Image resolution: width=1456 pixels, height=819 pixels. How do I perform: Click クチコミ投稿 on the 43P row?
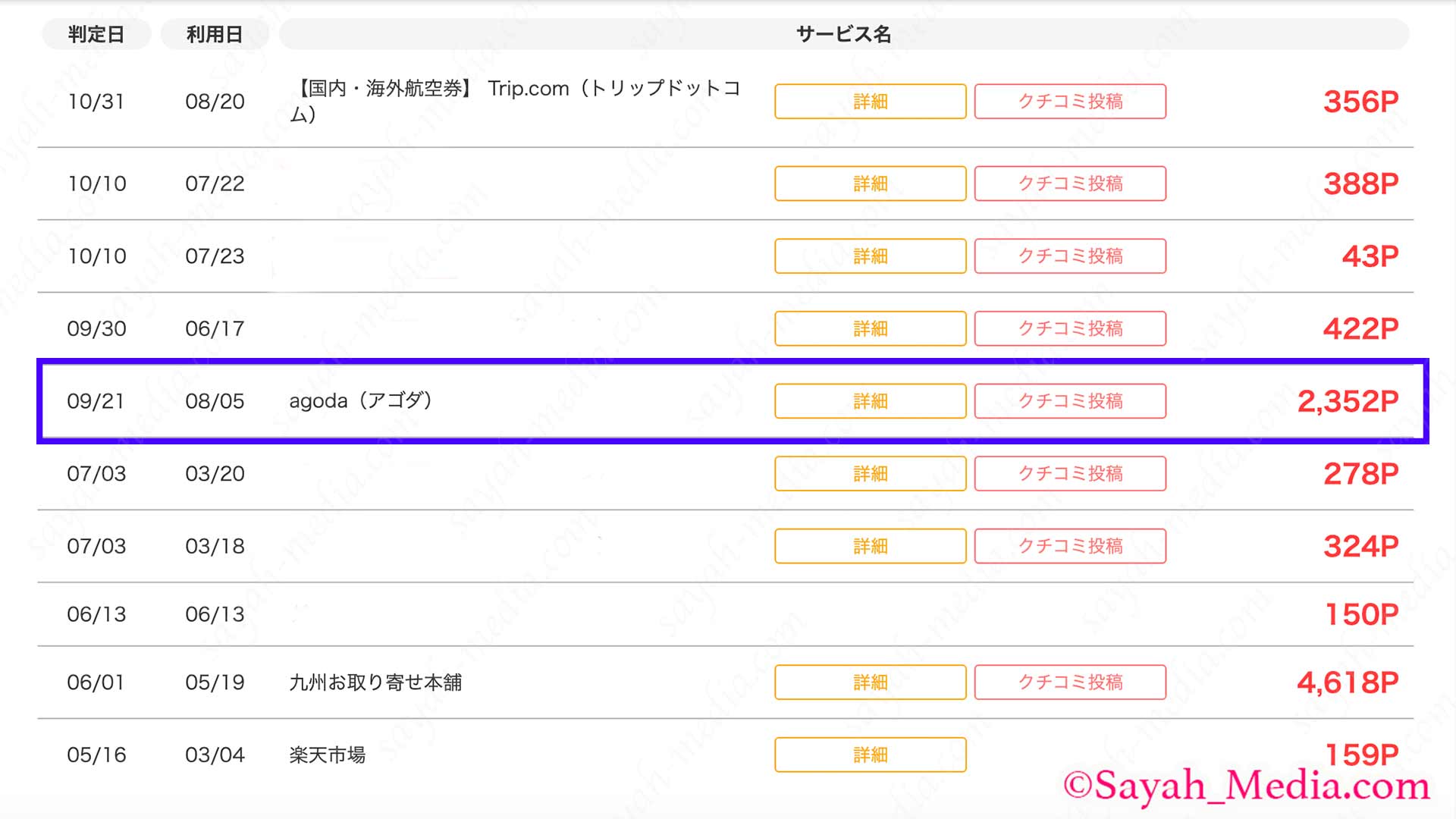[1070, 256]
